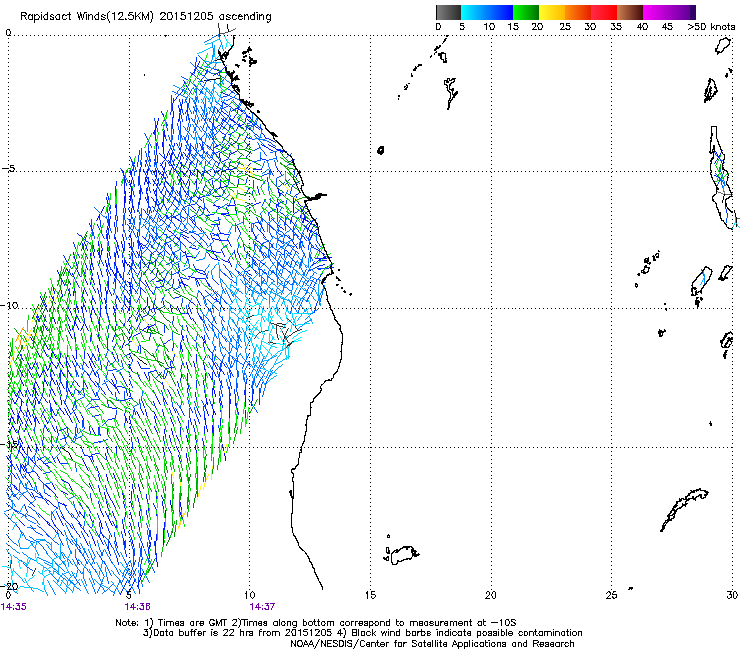Pick the orange 25-30 knots color band

(578, 12)
